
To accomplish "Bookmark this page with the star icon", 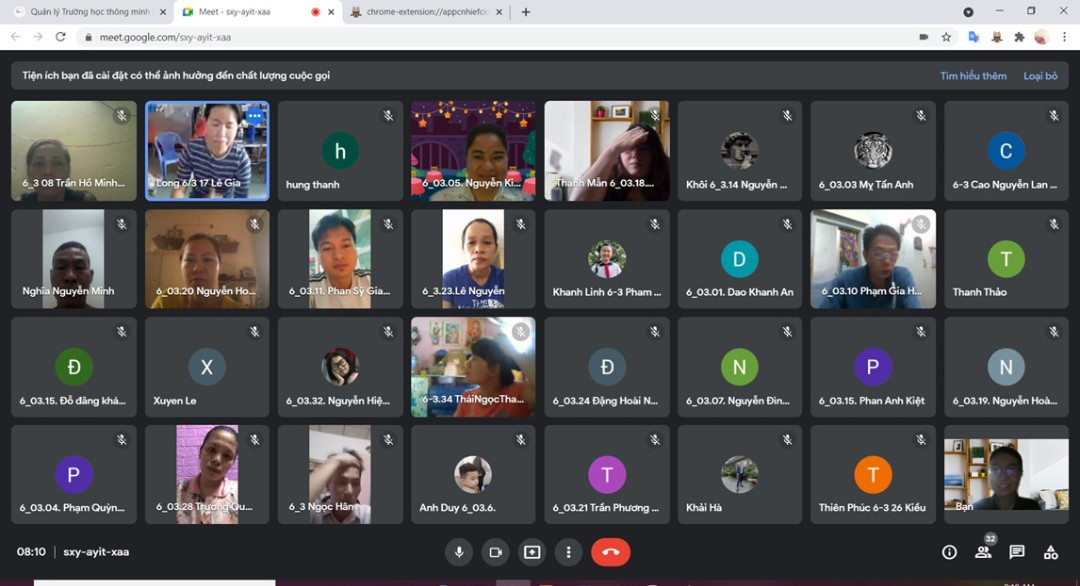I will coord(946,37).
